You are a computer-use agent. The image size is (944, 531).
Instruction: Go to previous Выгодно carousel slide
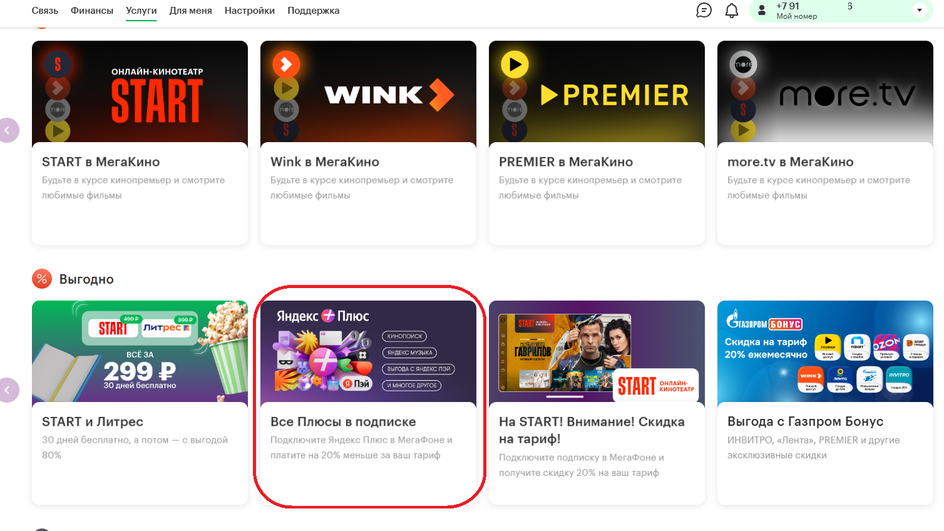pyautogui.click(x=8, y=390)
